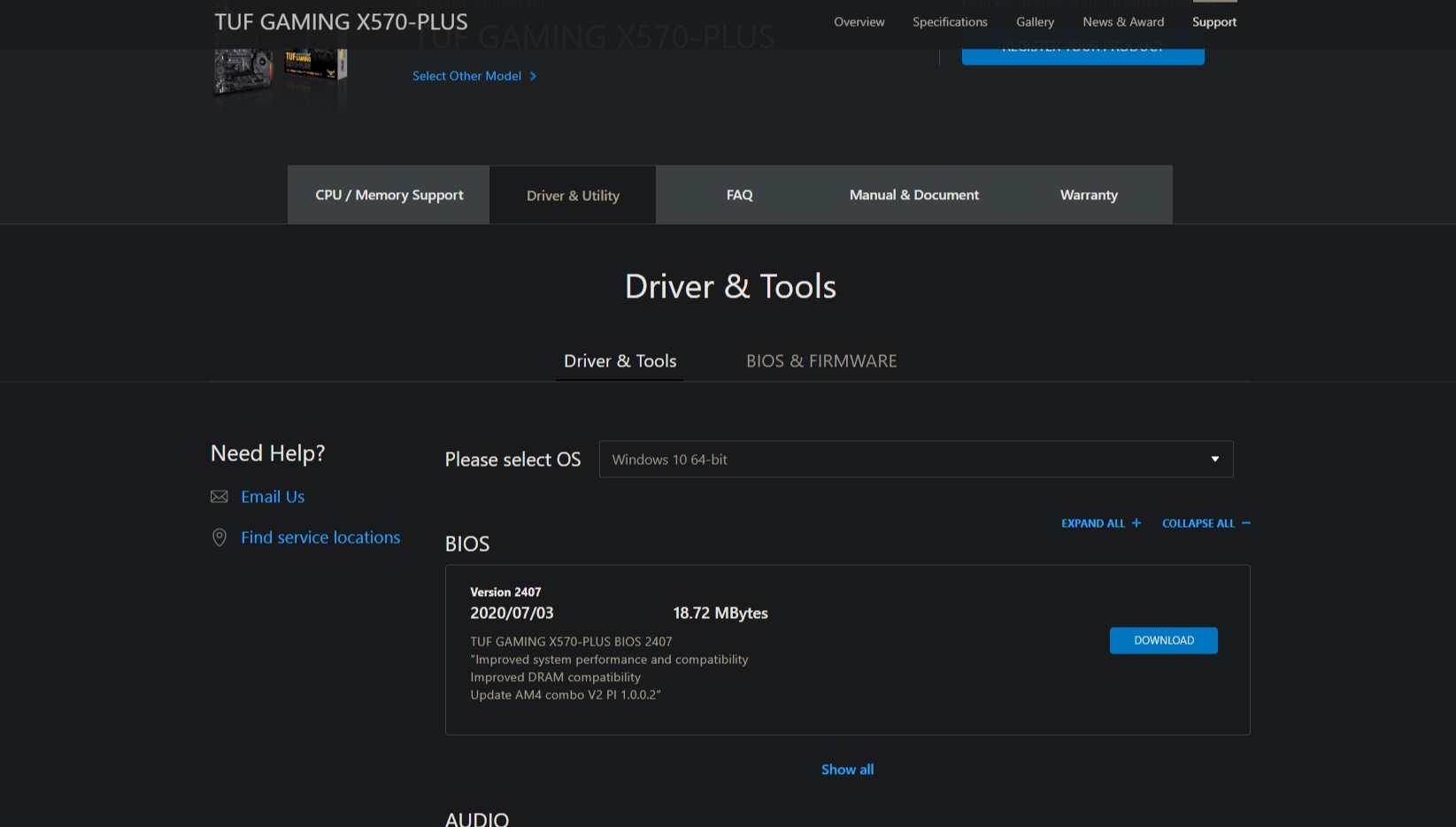Click the minus icon next to Collapse All
This screenshot has width=1456, height=827.
[x=1246, y=523]
